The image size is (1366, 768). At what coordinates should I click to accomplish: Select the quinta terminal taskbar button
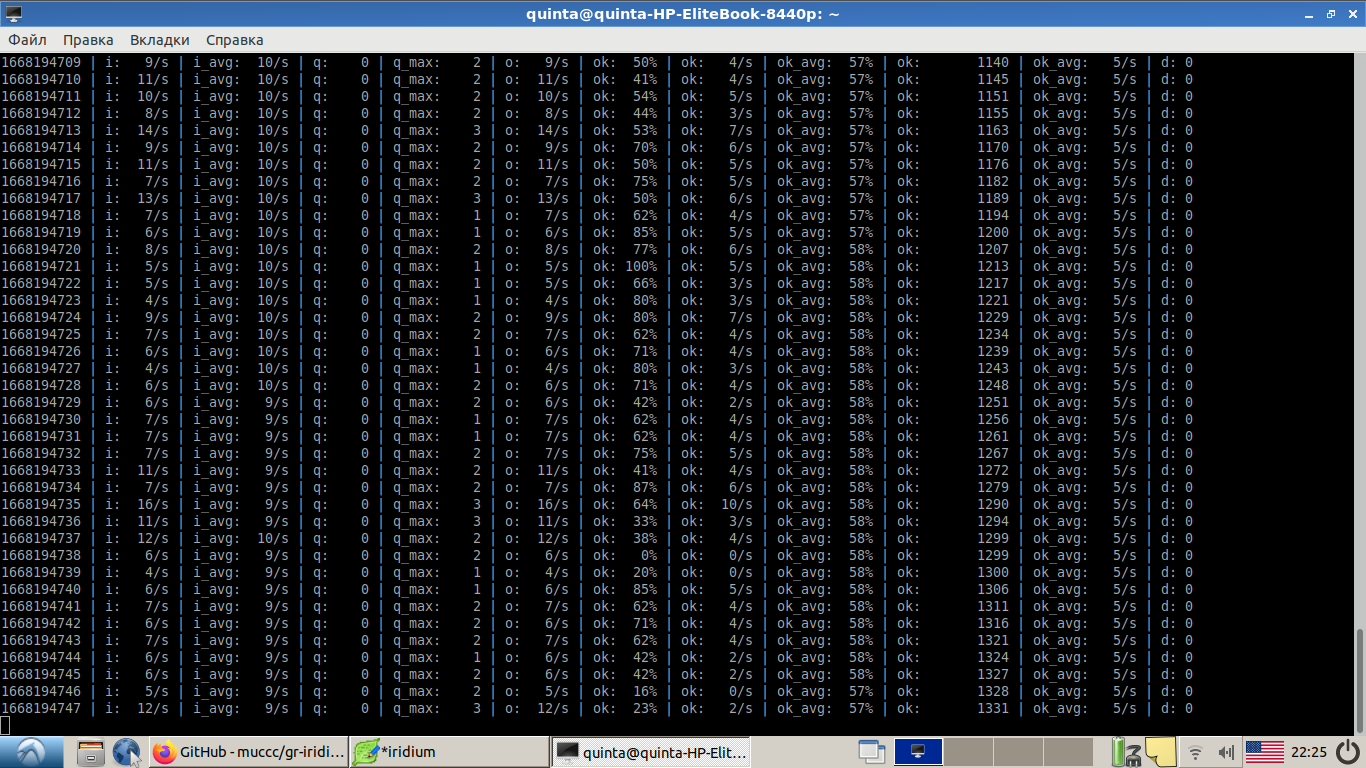[650, 752]
